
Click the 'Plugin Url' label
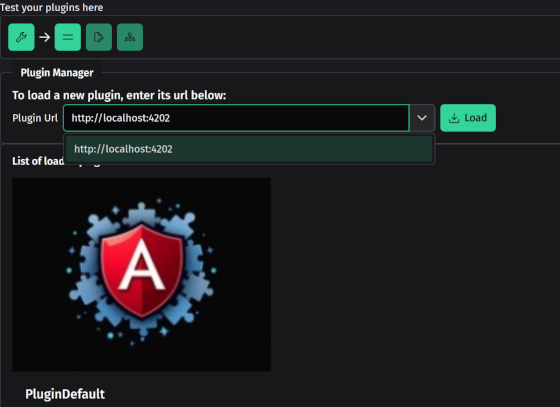[x=35, y=118]
